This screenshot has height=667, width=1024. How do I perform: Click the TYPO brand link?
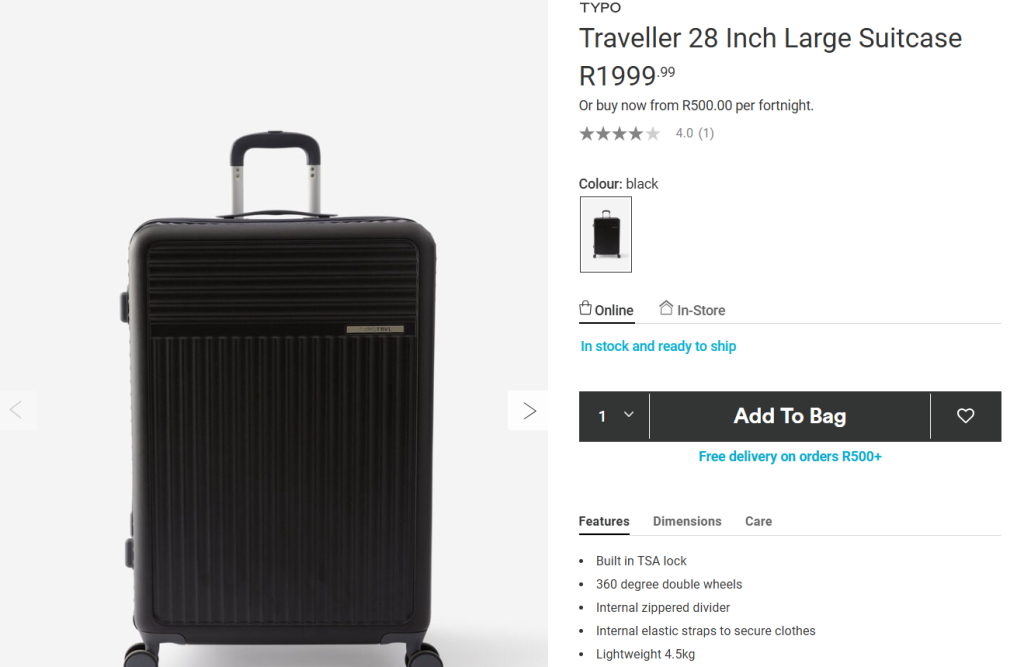tap(600, 8)
